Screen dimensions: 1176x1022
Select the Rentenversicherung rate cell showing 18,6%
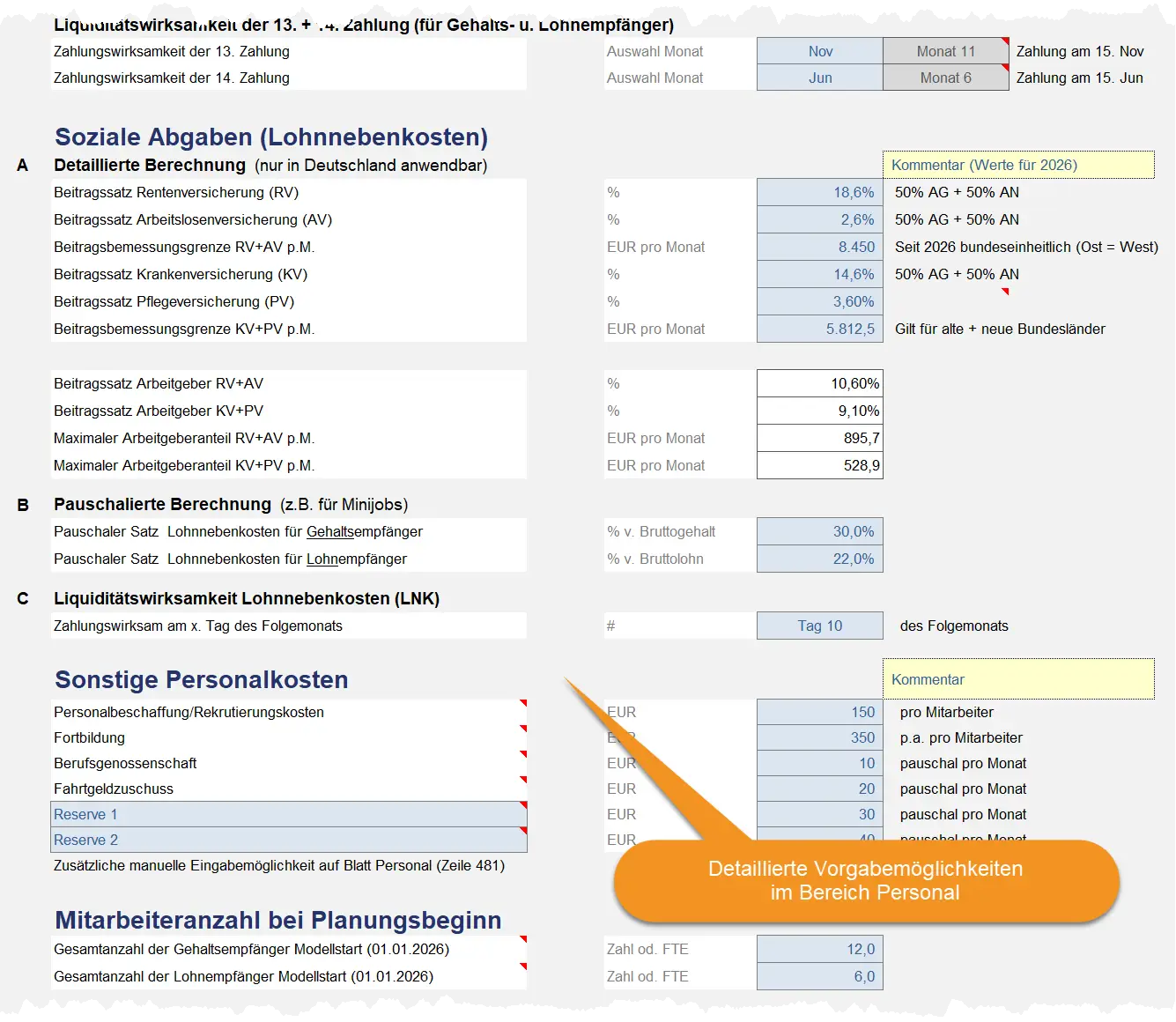click(x=819, y=192)
